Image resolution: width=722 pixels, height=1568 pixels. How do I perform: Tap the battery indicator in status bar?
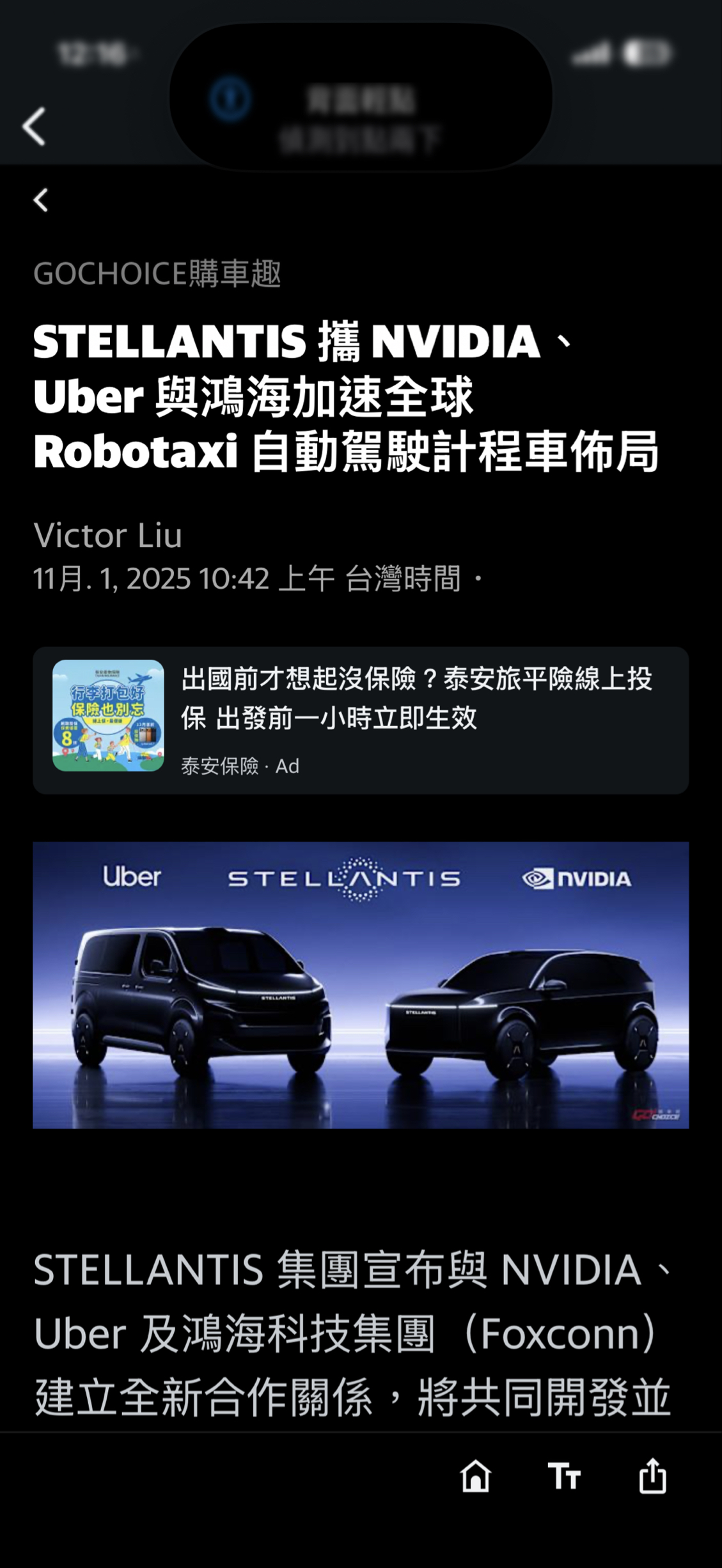pyautogui.click(x=647, y=53)
